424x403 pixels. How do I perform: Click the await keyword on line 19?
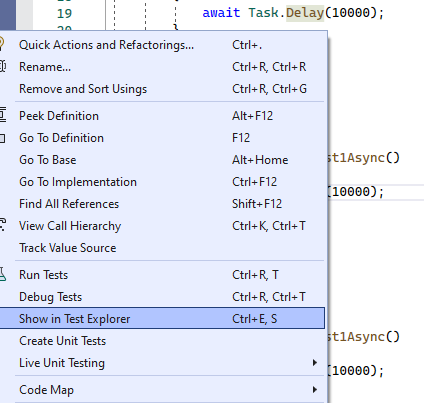[x=221, y=13]
